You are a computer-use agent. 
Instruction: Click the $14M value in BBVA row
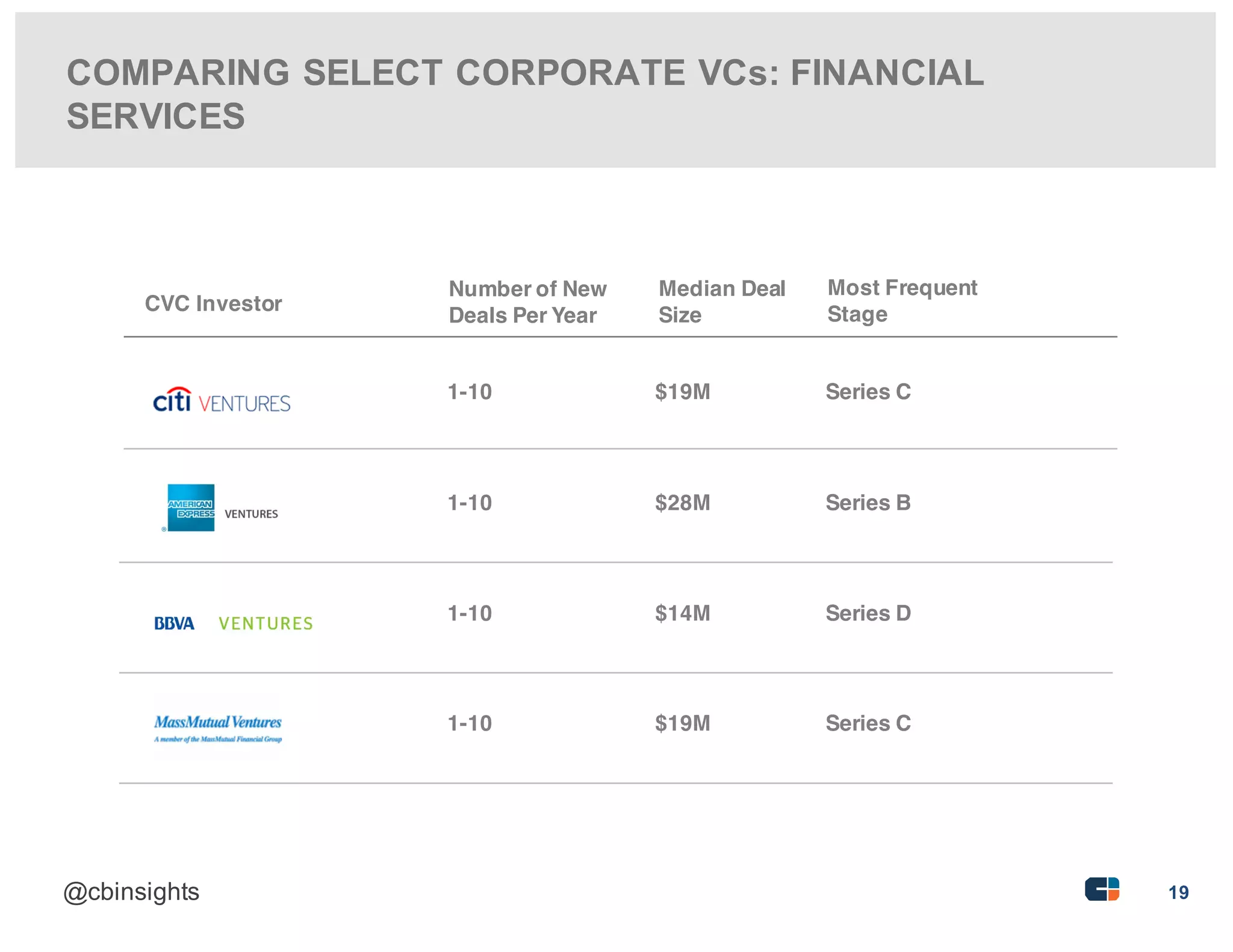683,613
